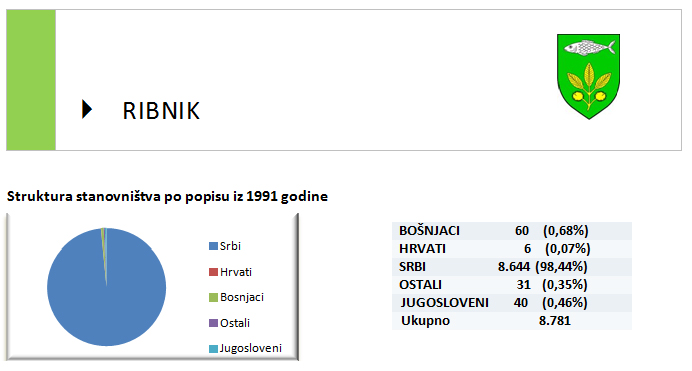The width and height of the screenshot is (692, 371).
Task: Click the Ukupno total 8.781 value
Action: pyautogui.click(x=555, y=321)
